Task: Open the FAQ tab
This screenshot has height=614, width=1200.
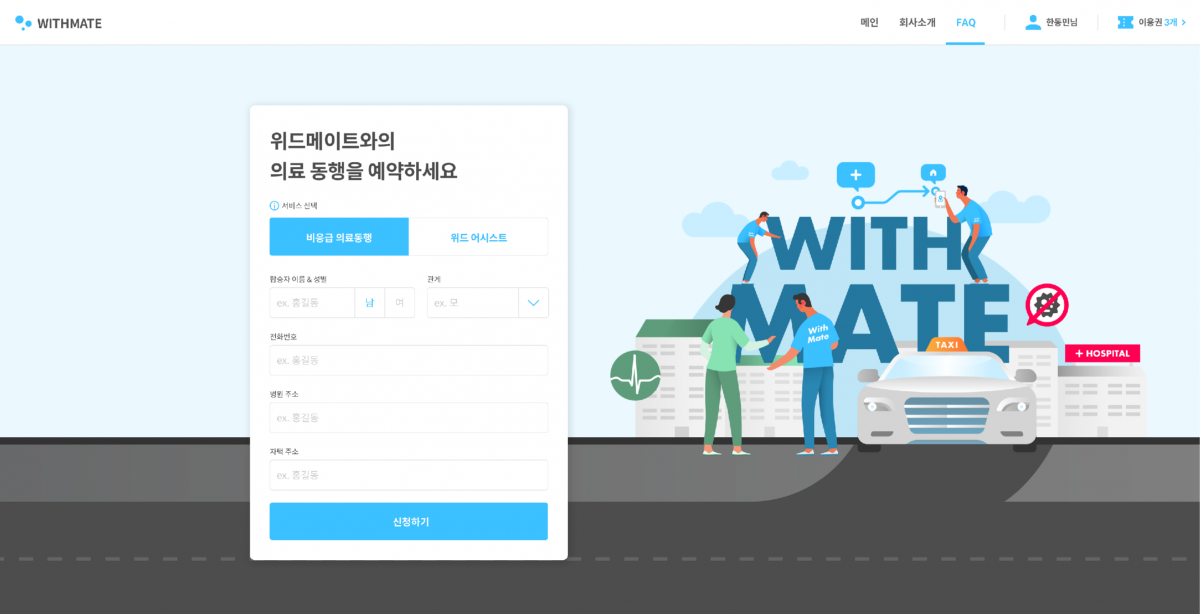Action: point(965,22)
